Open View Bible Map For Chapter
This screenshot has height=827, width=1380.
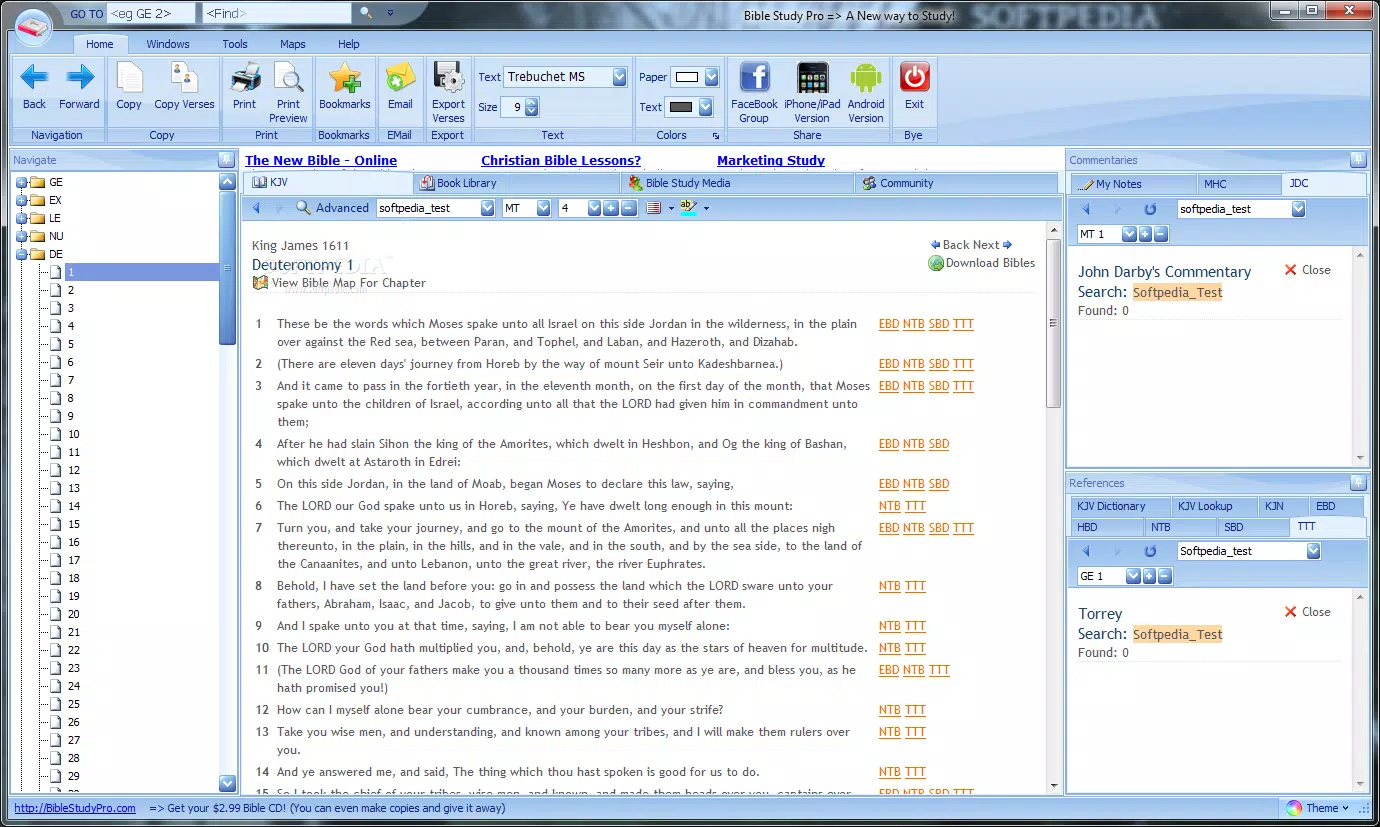pos(339,283)
